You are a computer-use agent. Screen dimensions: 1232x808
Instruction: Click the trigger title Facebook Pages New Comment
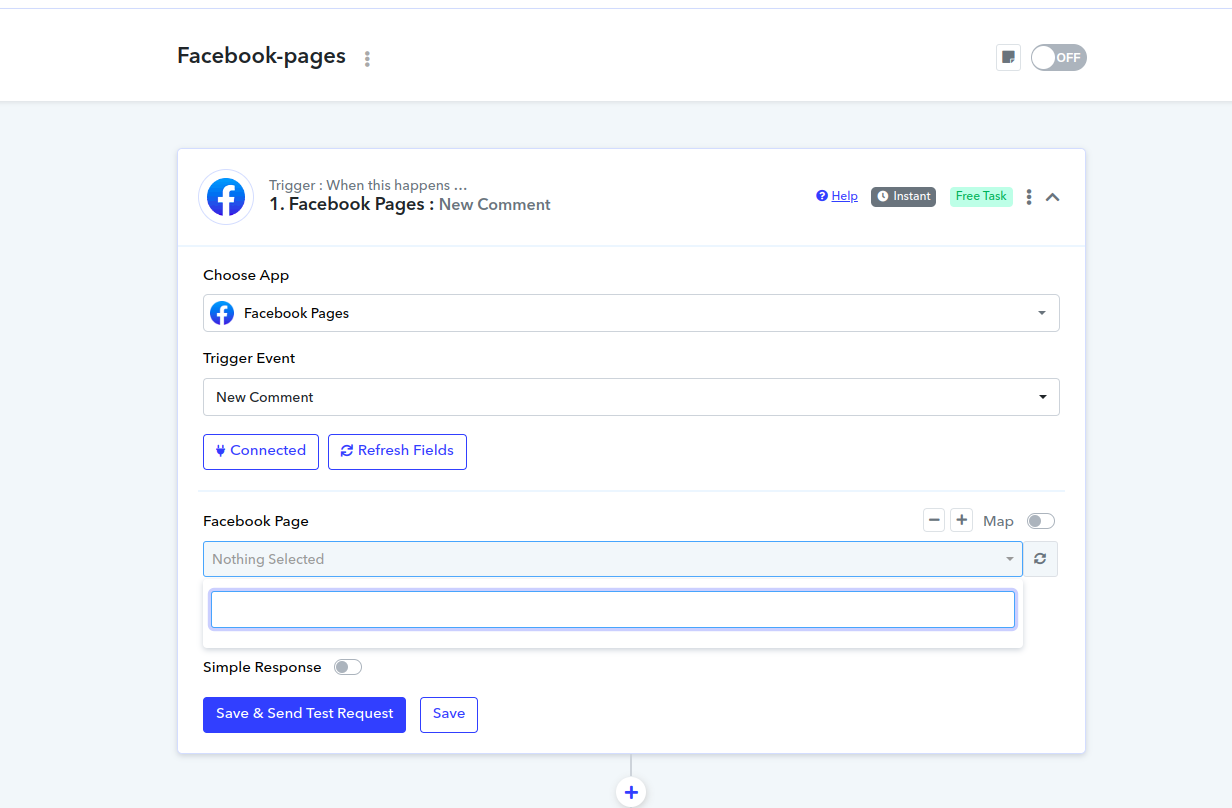tap(410, 204)
